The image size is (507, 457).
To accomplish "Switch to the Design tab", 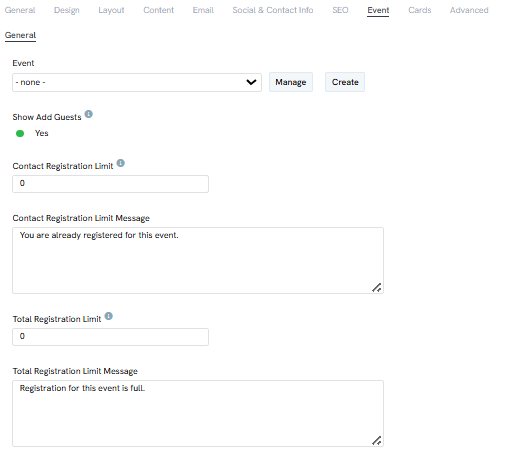I will pos(67,10).
